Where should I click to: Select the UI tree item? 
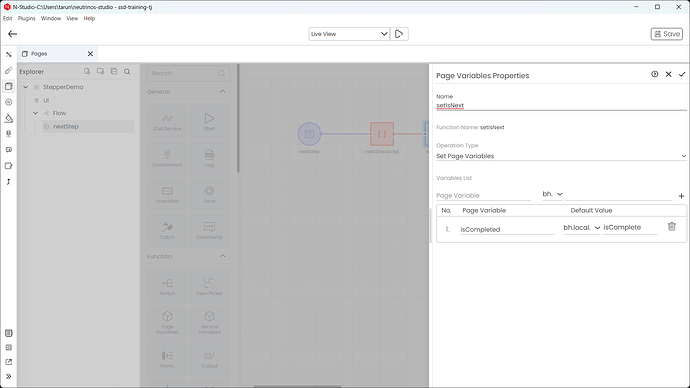tap(46, 100)
